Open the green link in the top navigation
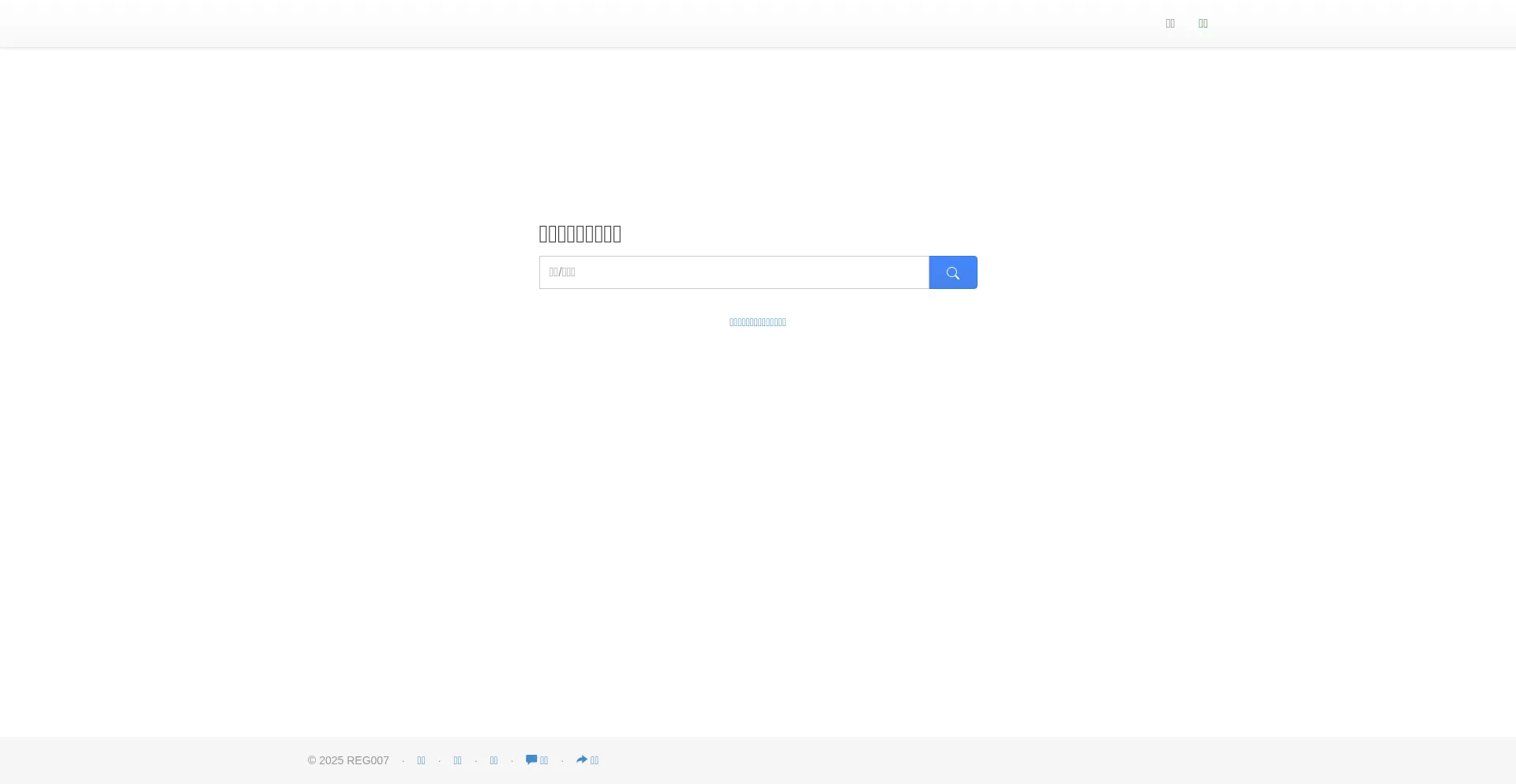1516x784 pixels. coord(1203,24)
